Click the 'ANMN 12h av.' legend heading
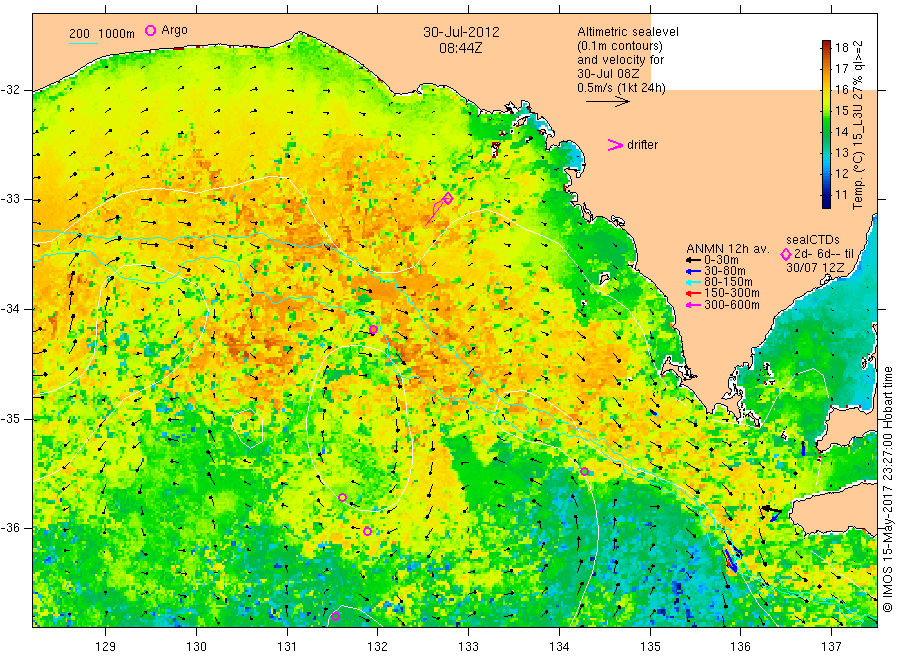 (728, 249)
